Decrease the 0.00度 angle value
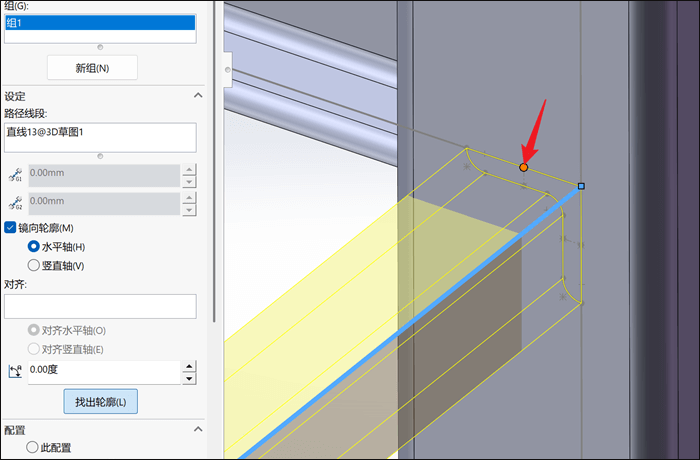The width and height of the screenshot is (700, 460). tap(189, 379)
